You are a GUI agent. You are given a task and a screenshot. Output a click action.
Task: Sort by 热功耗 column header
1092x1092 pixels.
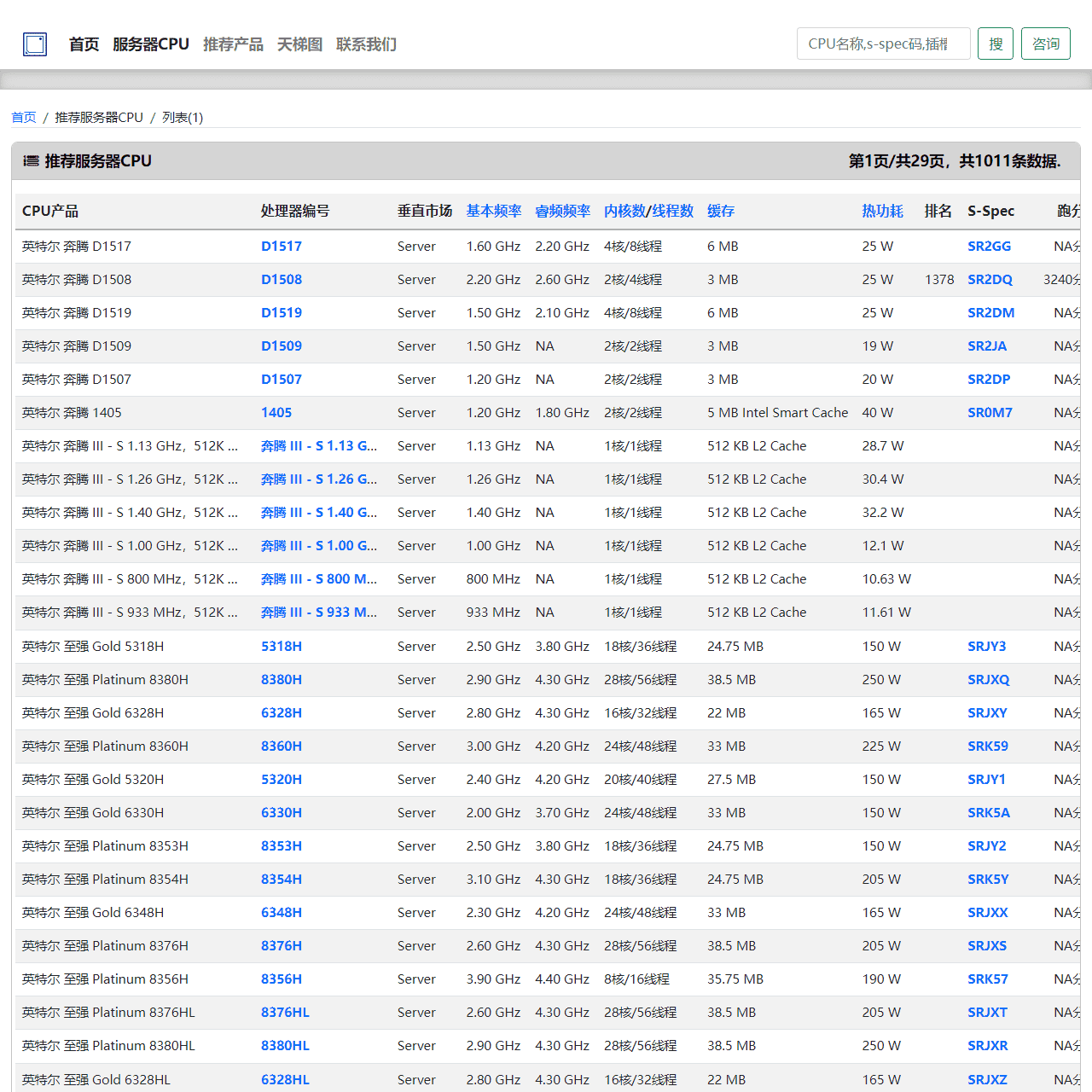click(x=882, y=211)
